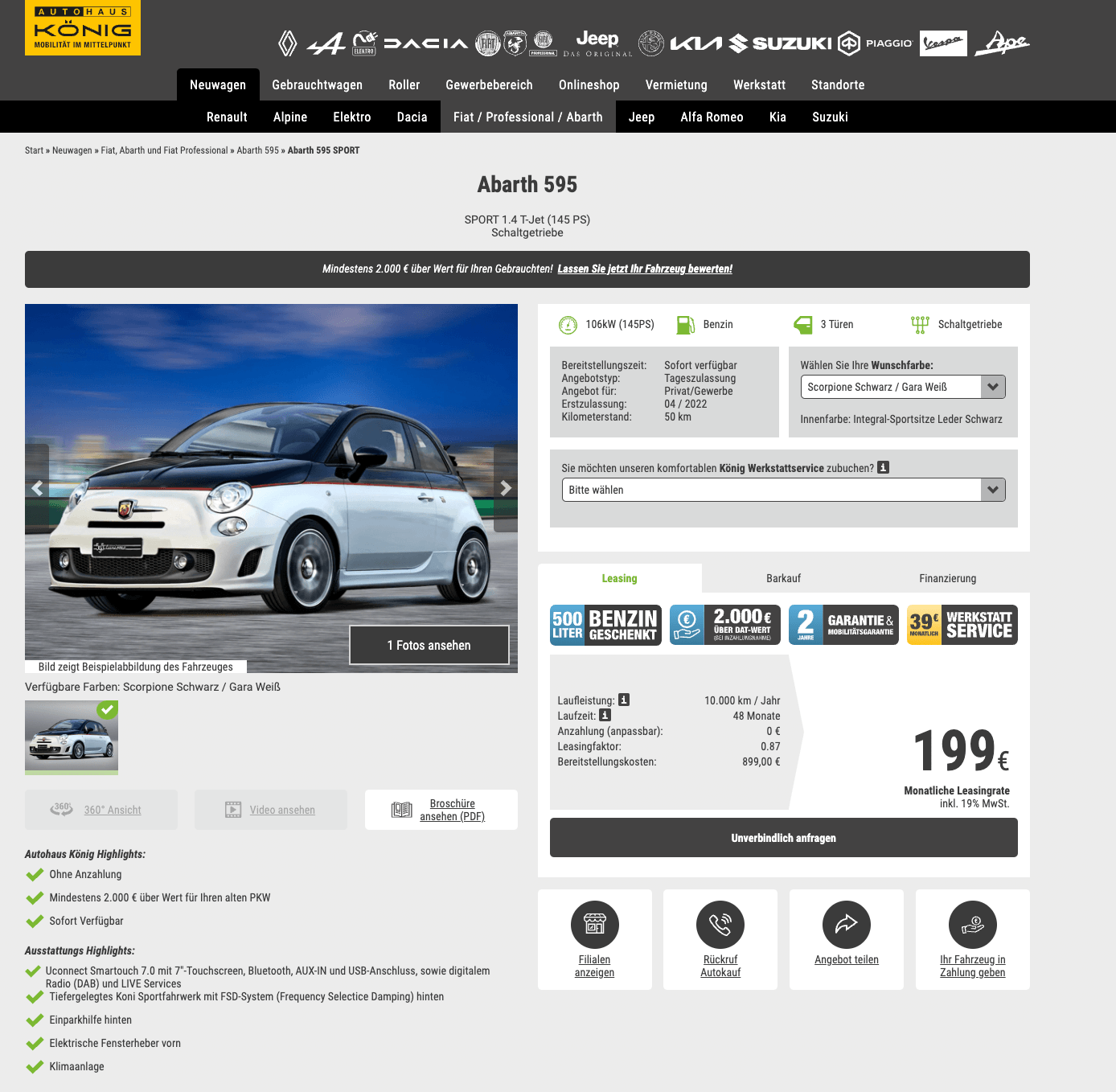
Task: Open the Kia brand logo
Action: click(x=696, y=43)
